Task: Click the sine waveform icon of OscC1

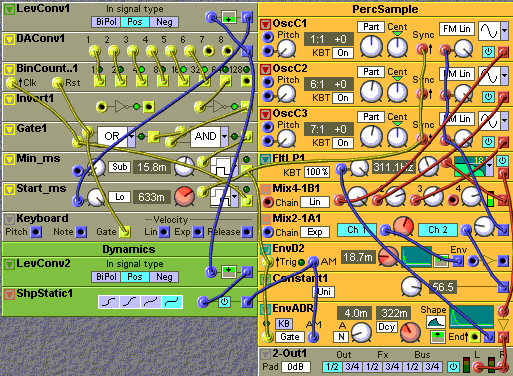Action: pyautogui.click(x=489, y=31)
